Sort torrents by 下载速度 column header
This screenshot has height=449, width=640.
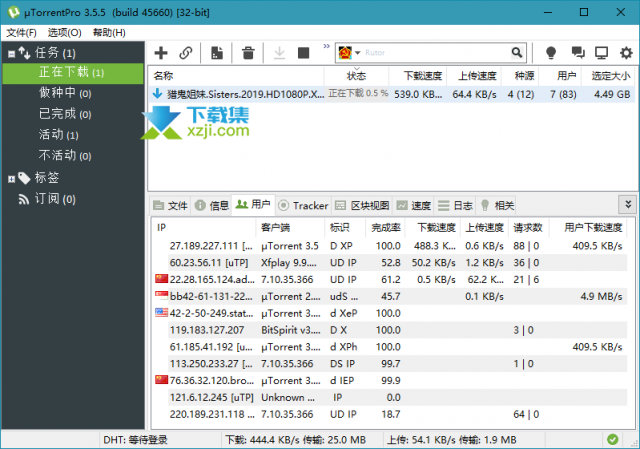[x=418, y=76]
